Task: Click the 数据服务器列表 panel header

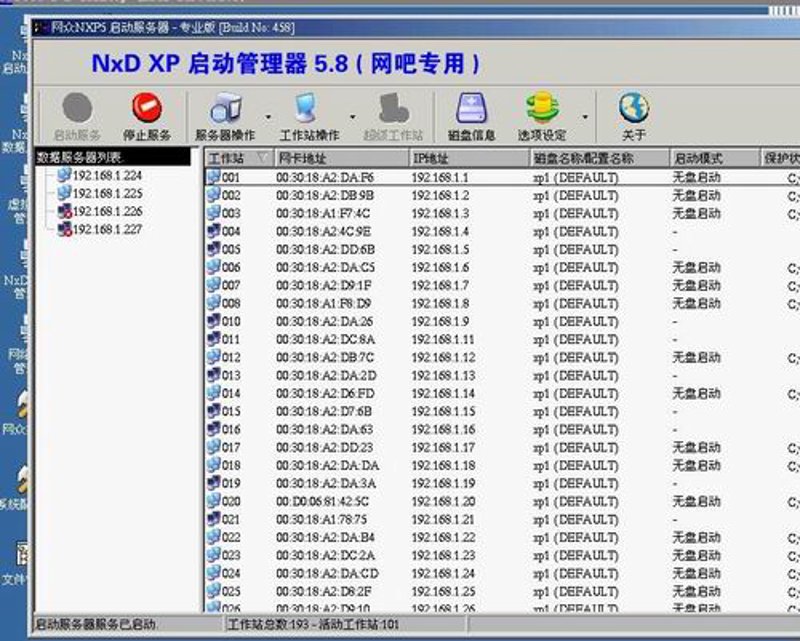Action: click(113, 157)
